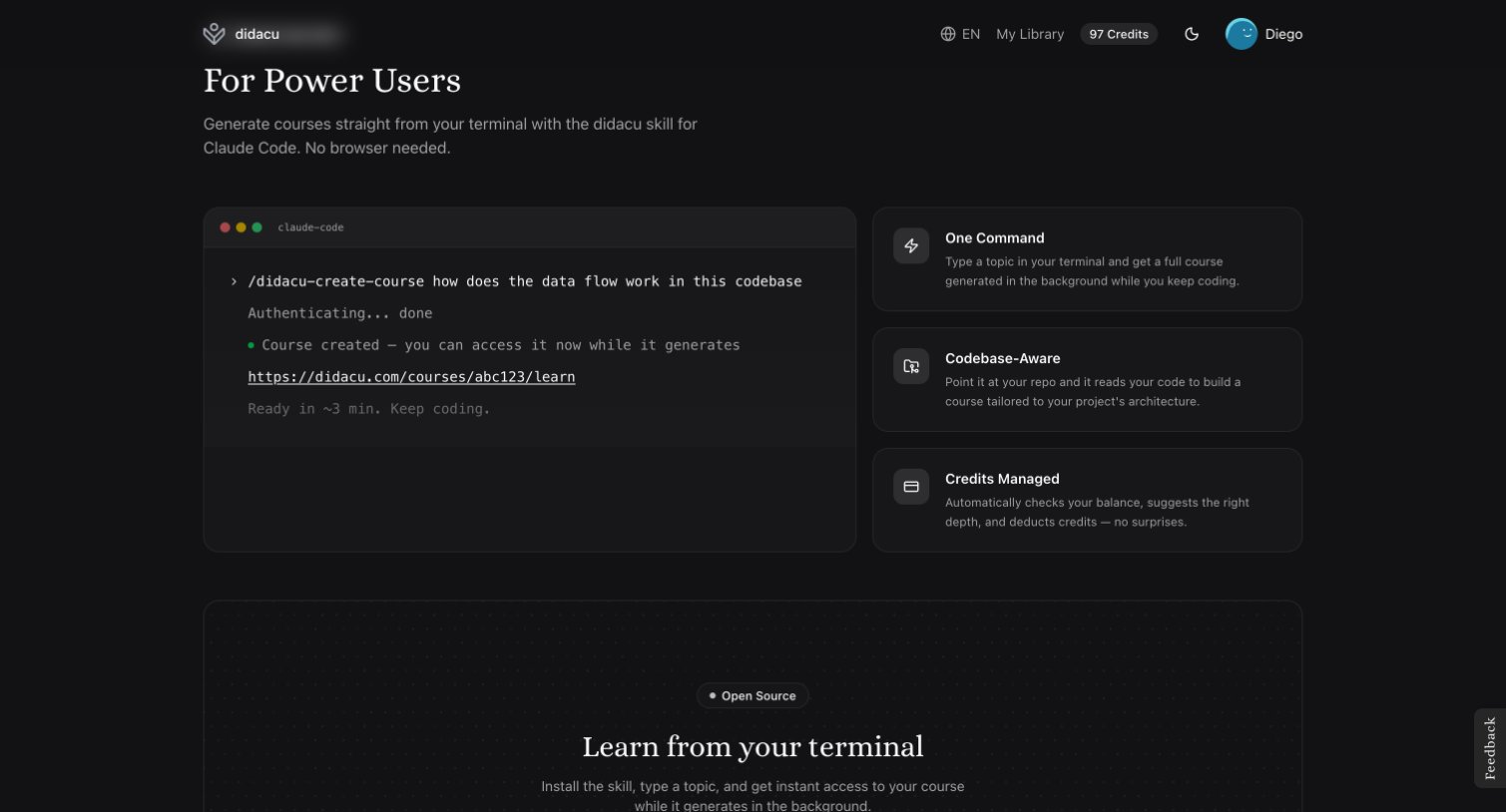Click the red dot on the terminal window
This screenshot has height=812, width=1506.
pos(226,227)
